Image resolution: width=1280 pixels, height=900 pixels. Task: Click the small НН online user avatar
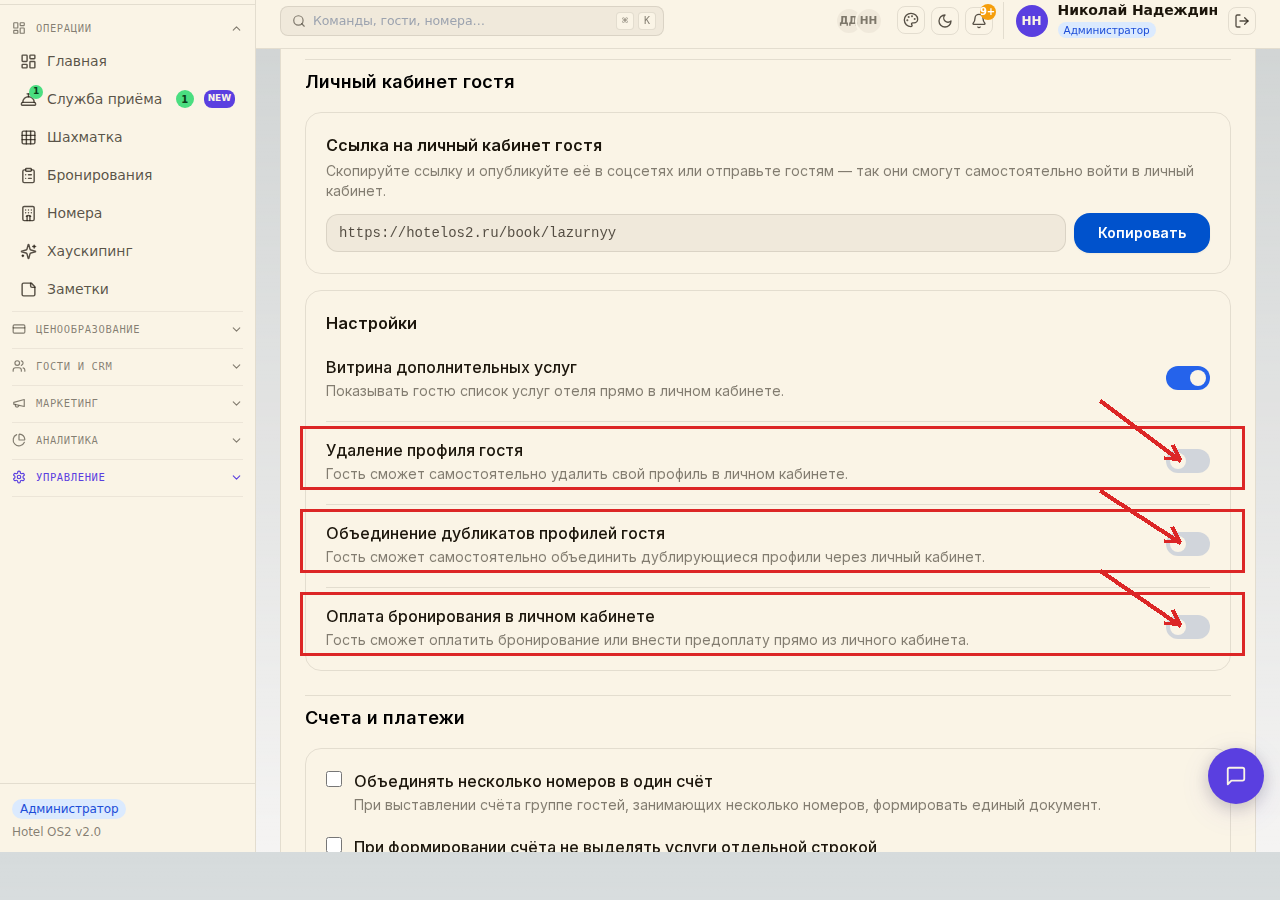click(869, 20)
